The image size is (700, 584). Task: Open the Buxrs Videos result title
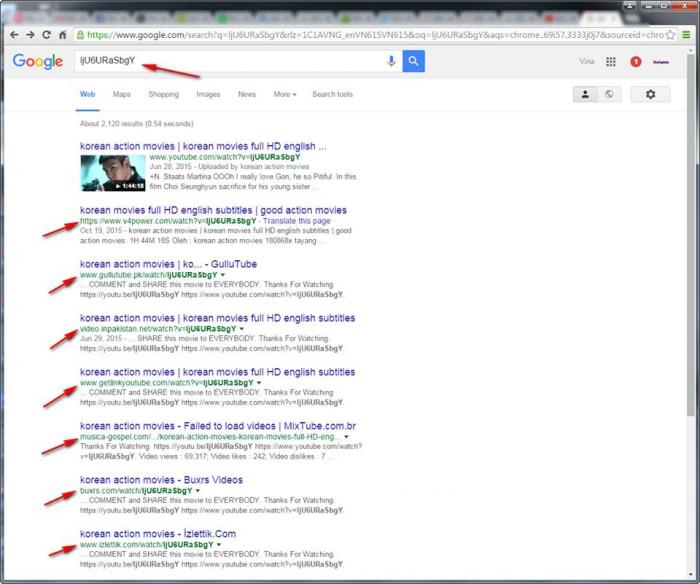(x=161, y=480)
